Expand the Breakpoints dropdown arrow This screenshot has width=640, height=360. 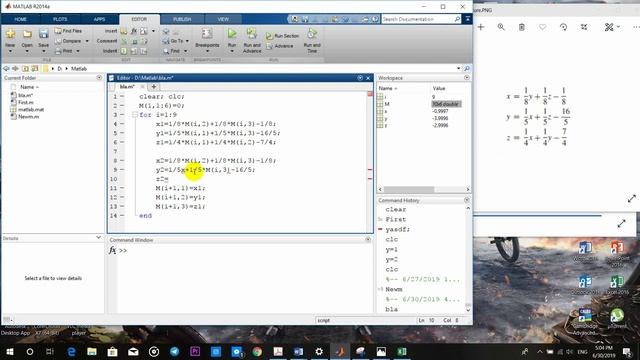207,51
